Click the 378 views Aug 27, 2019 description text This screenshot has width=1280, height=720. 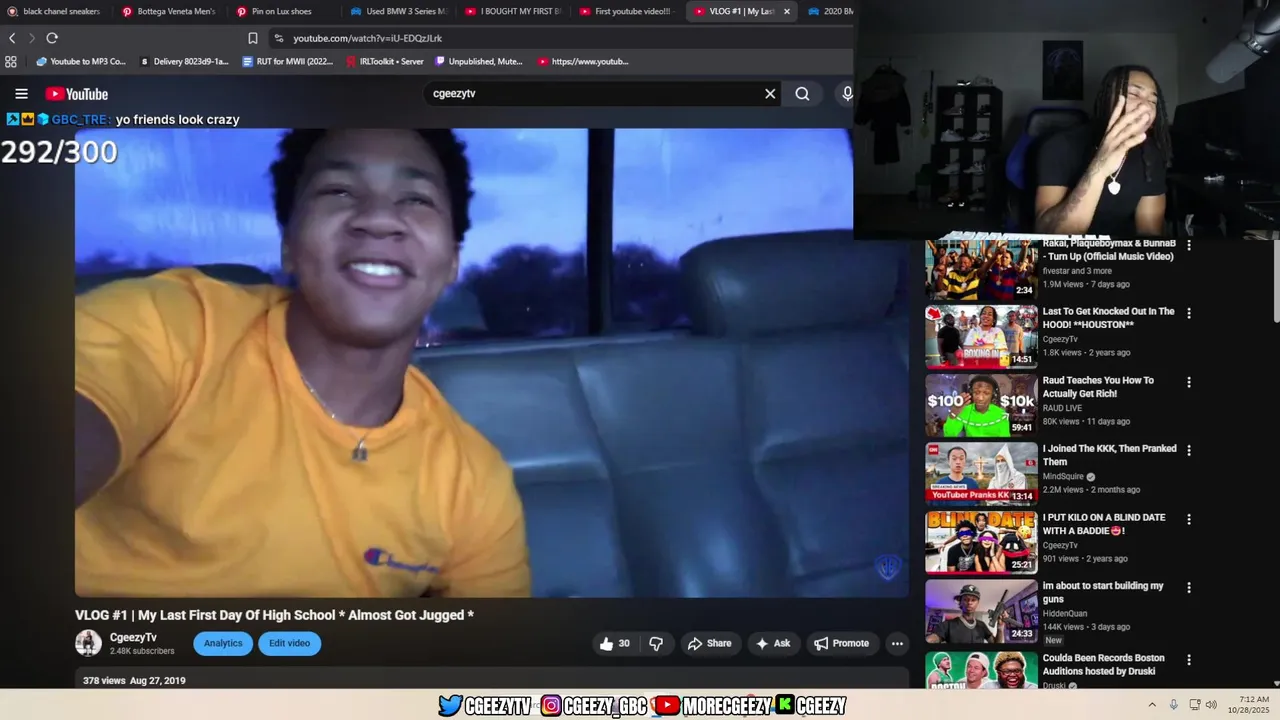click(x=134, y=681)
